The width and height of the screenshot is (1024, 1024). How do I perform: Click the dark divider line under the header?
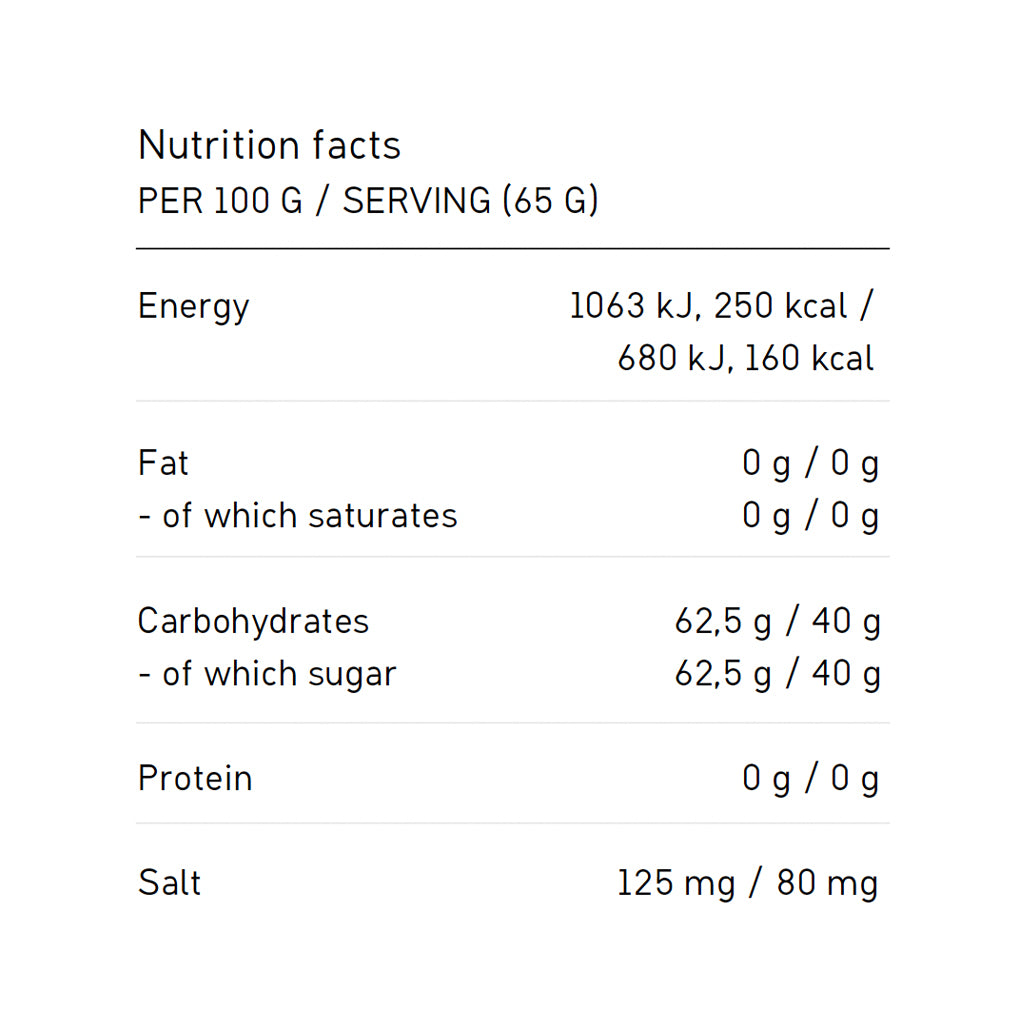[512, 248]
